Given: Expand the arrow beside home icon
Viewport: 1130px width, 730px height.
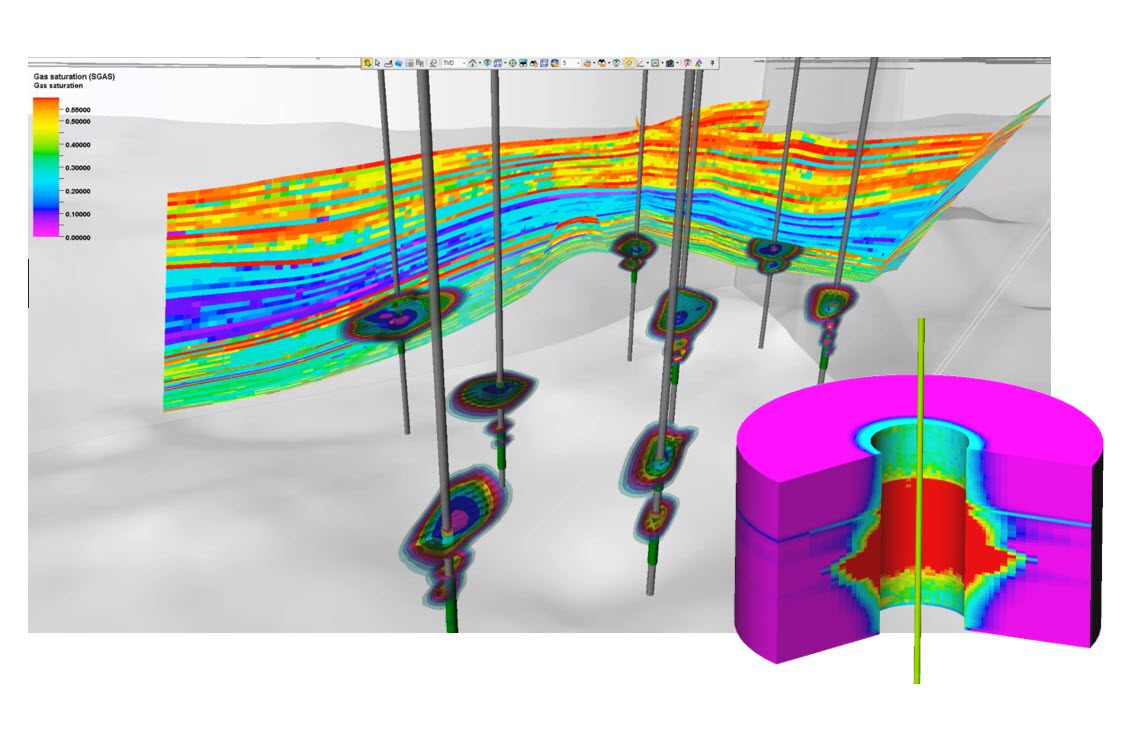Looking at the screenshot, I should coord(480,63).
